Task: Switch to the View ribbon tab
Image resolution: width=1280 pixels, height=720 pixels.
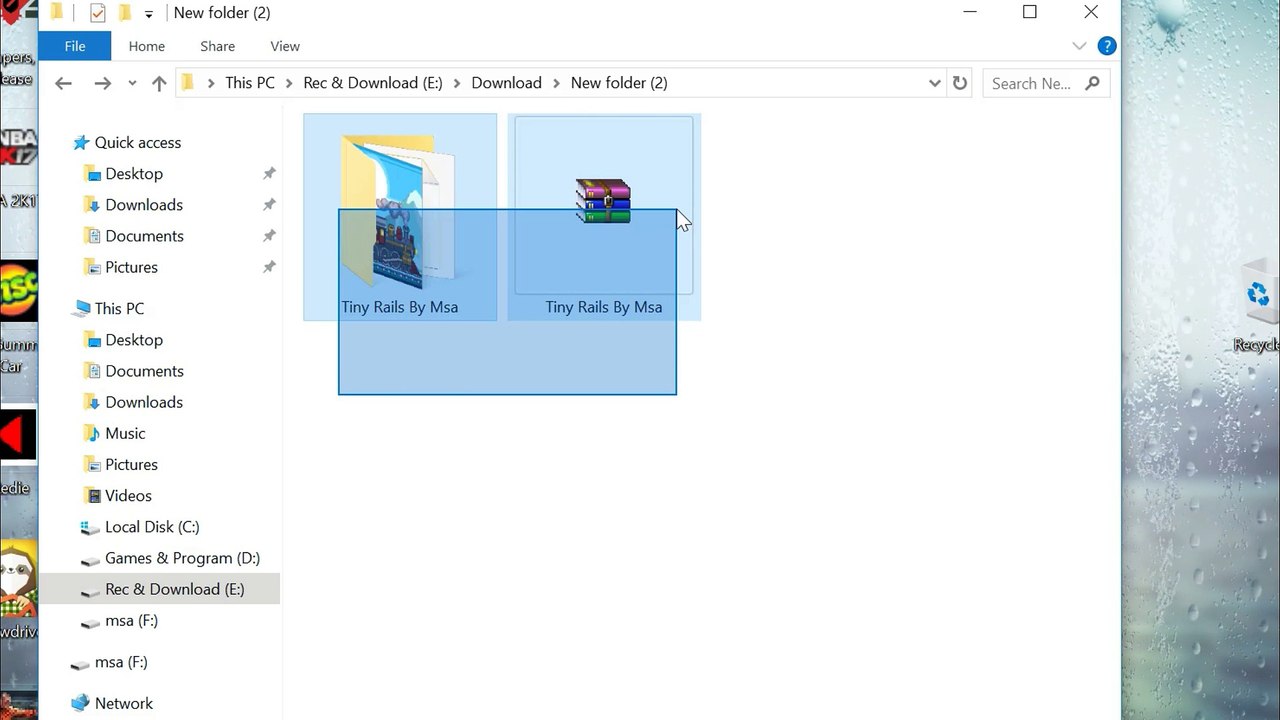Action: [x=285, y=46]
